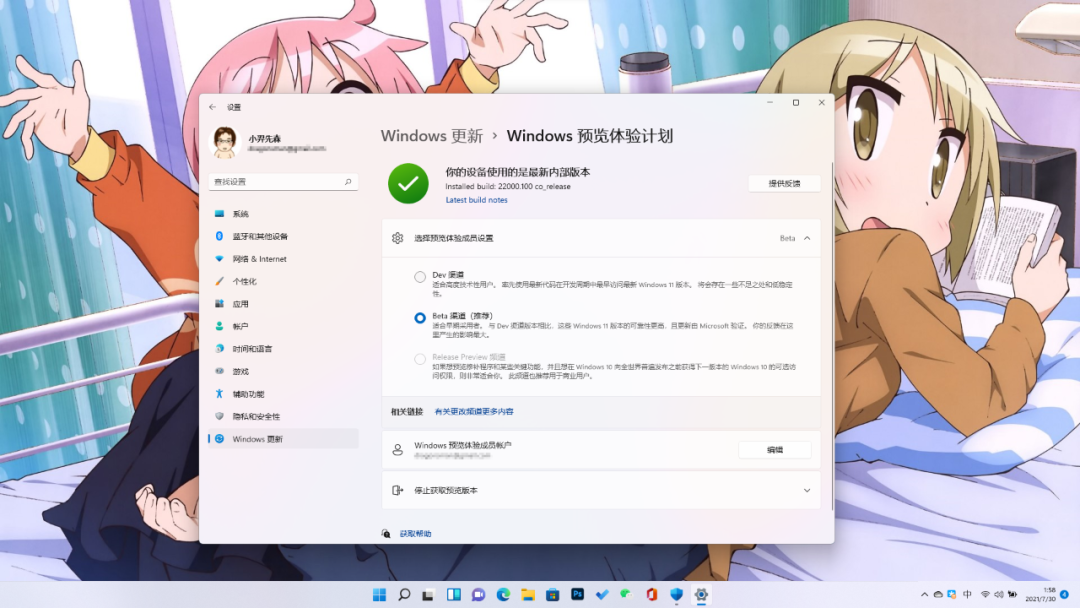Open Office from the taskbar
Image resolution: width=1080 pixels, height=608 pixels.
point(652,595)
